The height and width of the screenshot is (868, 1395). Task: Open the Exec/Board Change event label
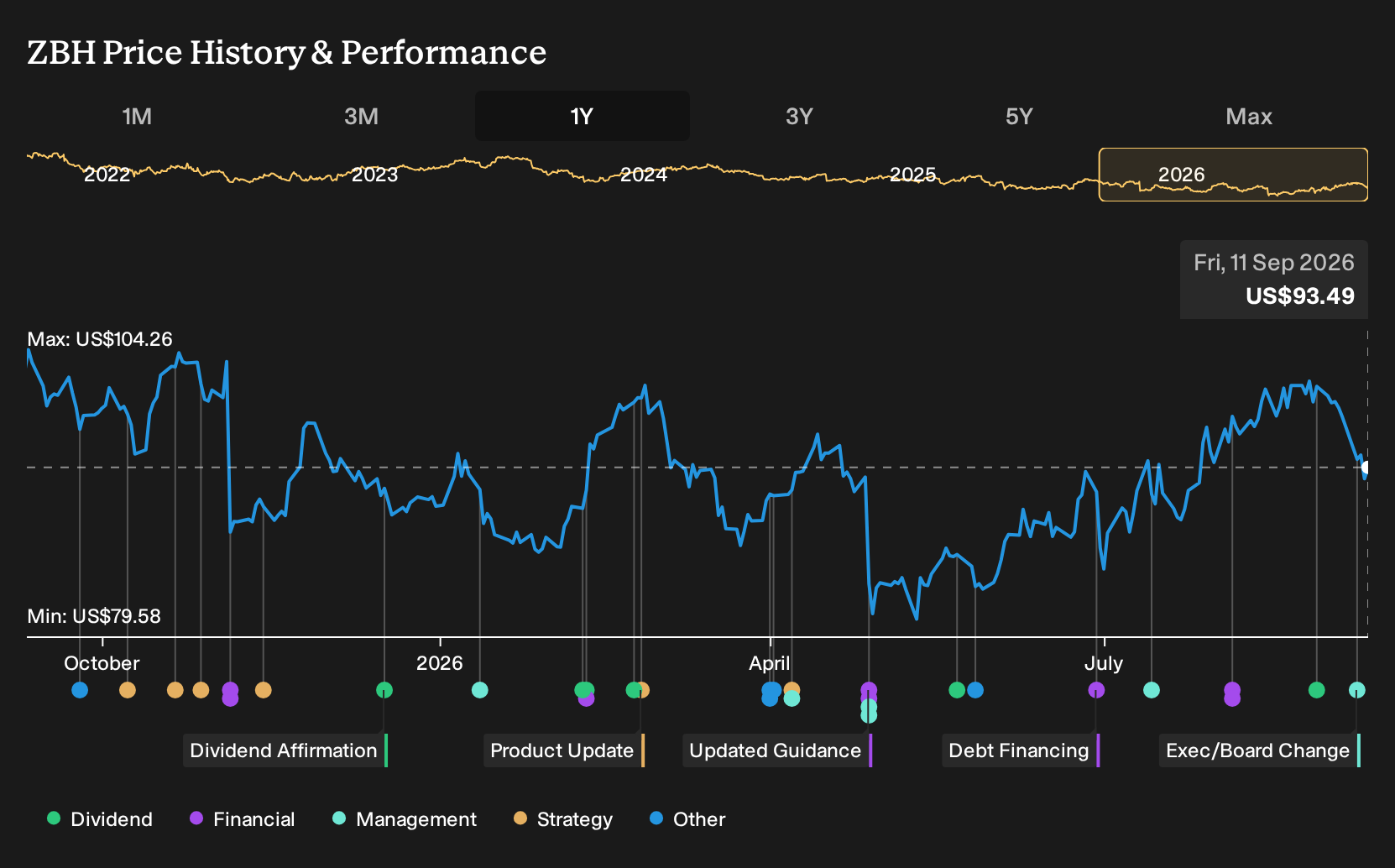pos(1260,750)
